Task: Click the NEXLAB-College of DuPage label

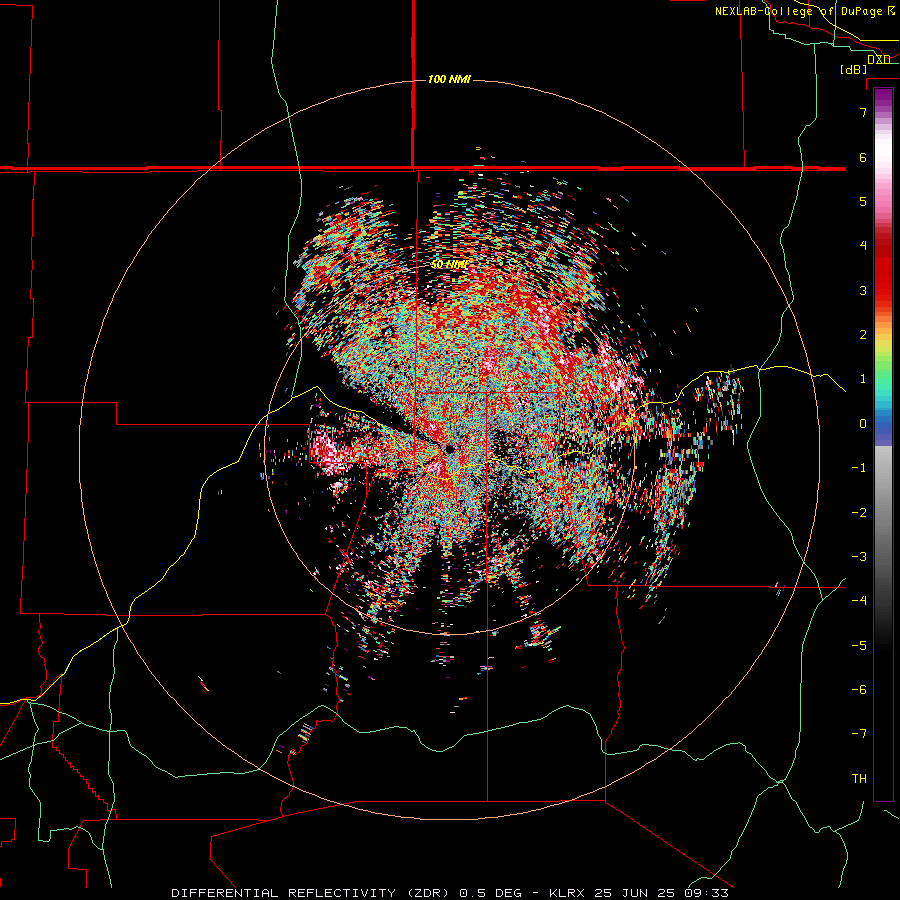Action: point(805,11)
